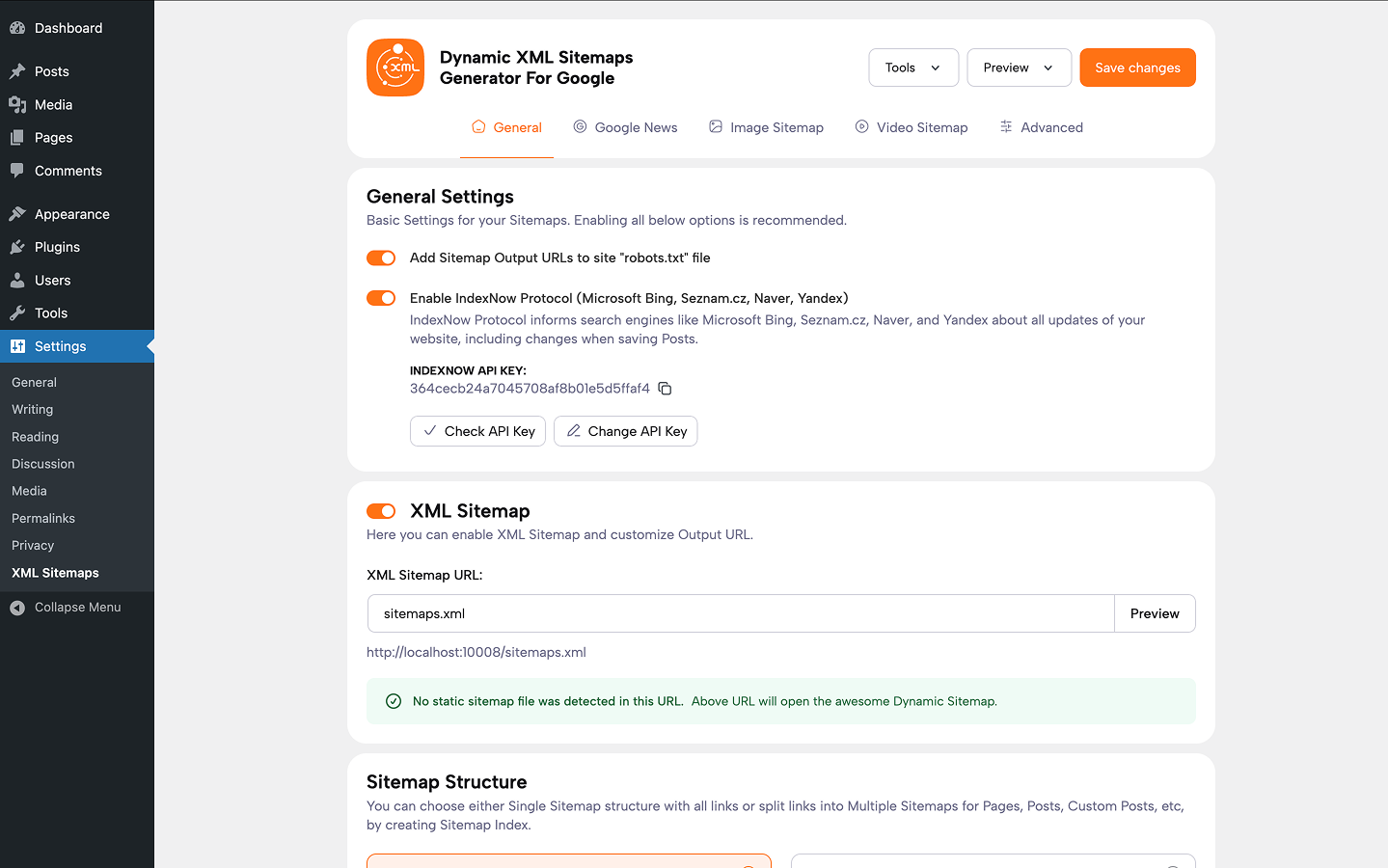Viewport: 1388px width, 868px height.
Task: Click the Collapse Menu arrow icon
Action: point(17,608)
